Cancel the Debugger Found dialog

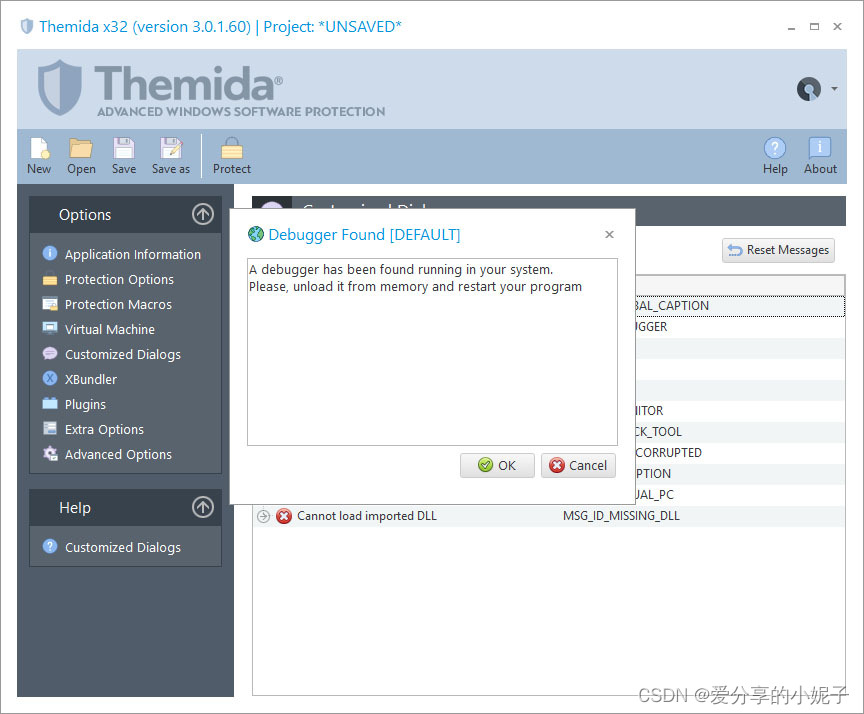coord(578,466)
